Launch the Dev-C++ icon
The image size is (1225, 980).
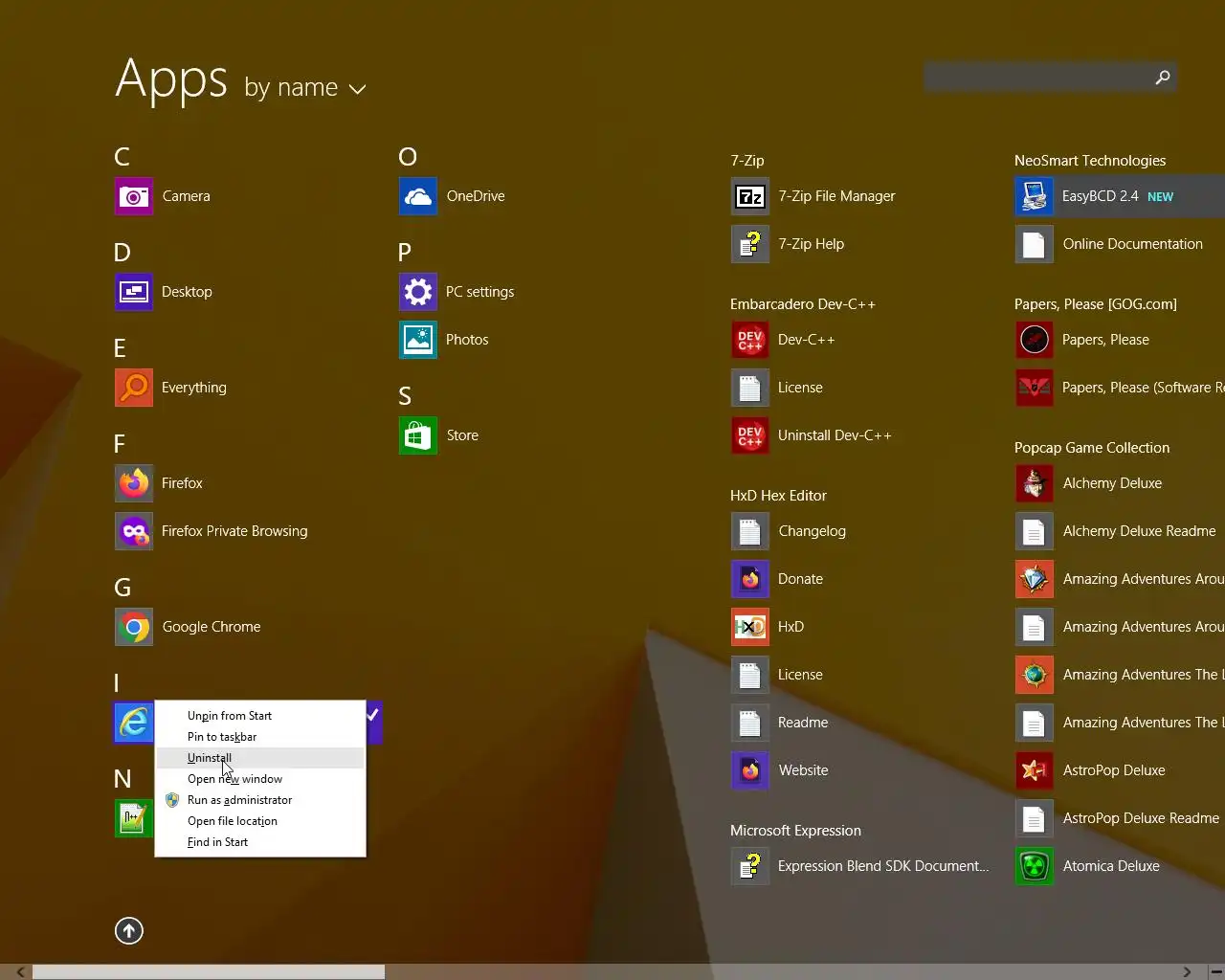click(x=750, y=340)
